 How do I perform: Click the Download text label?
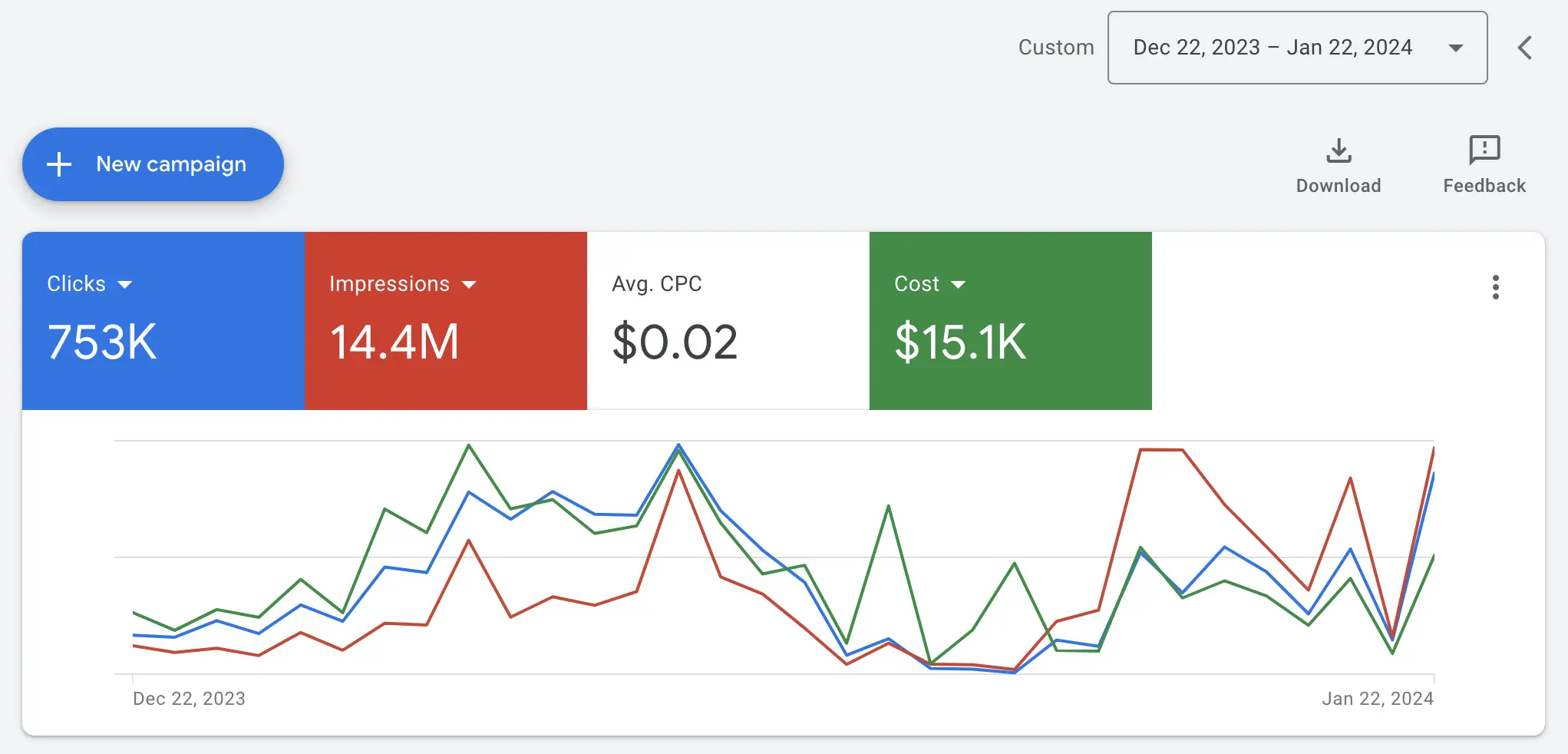(1339, 186)
